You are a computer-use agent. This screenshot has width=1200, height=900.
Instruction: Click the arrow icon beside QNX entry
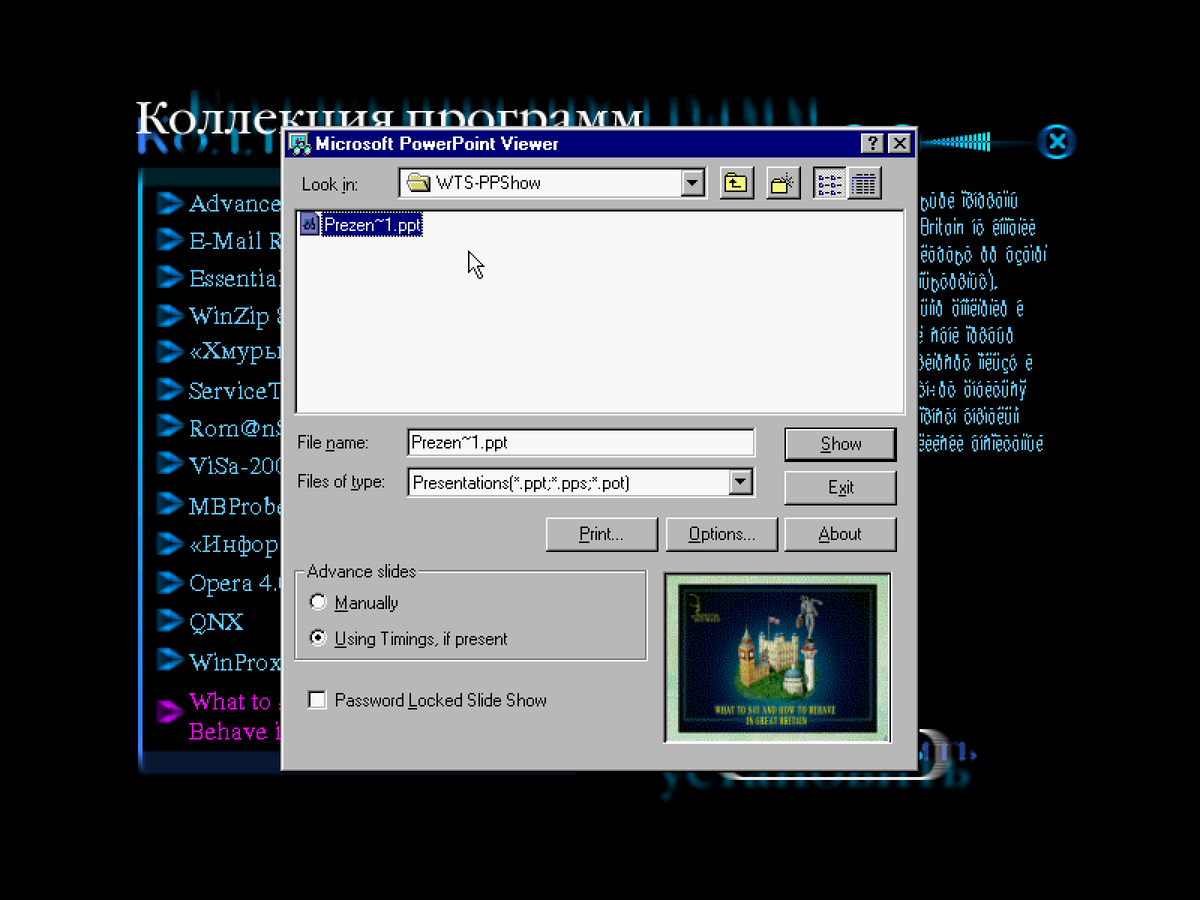(x=169, y=622)
